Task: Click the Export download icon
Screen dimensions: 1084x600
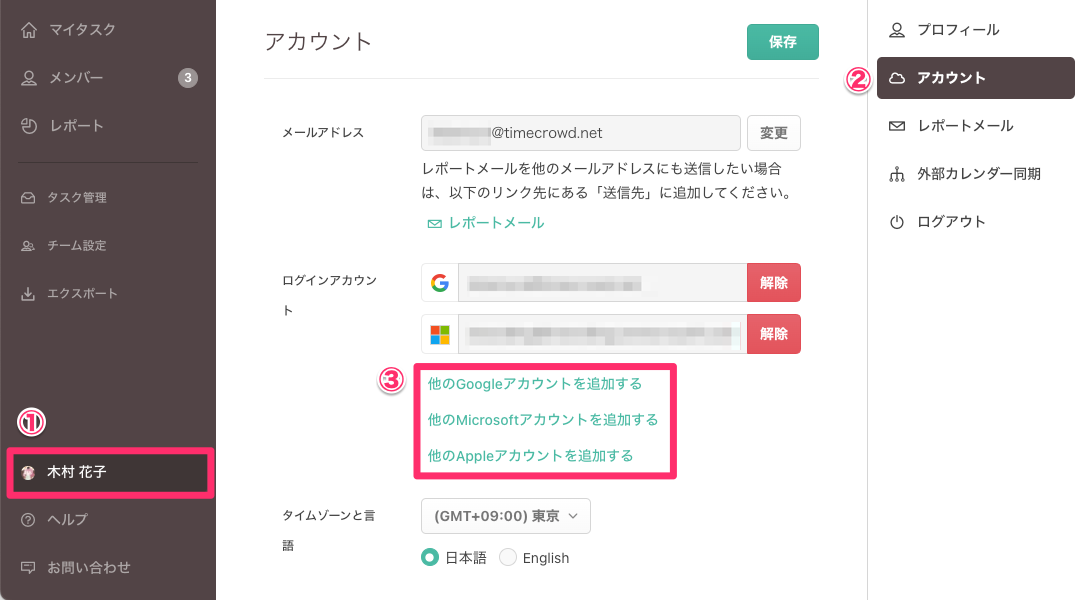Action: 28,294
